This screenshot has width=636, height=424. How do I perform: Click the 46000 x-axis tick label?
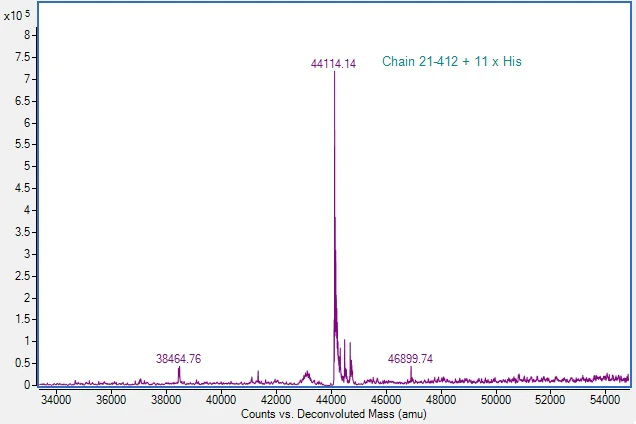[385, 400]
